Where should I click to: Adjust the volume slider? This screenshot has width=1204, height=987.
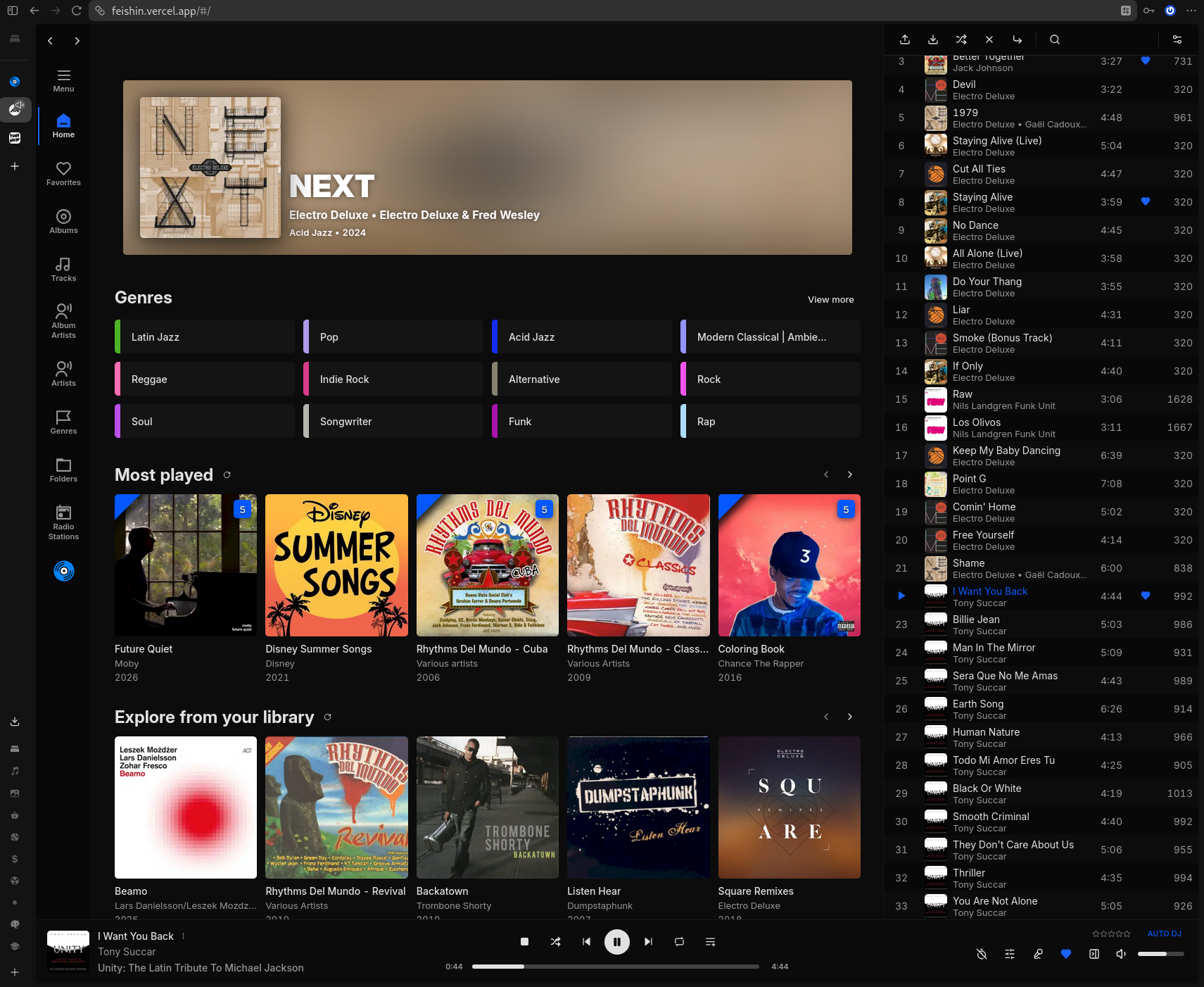point(1160,954)
